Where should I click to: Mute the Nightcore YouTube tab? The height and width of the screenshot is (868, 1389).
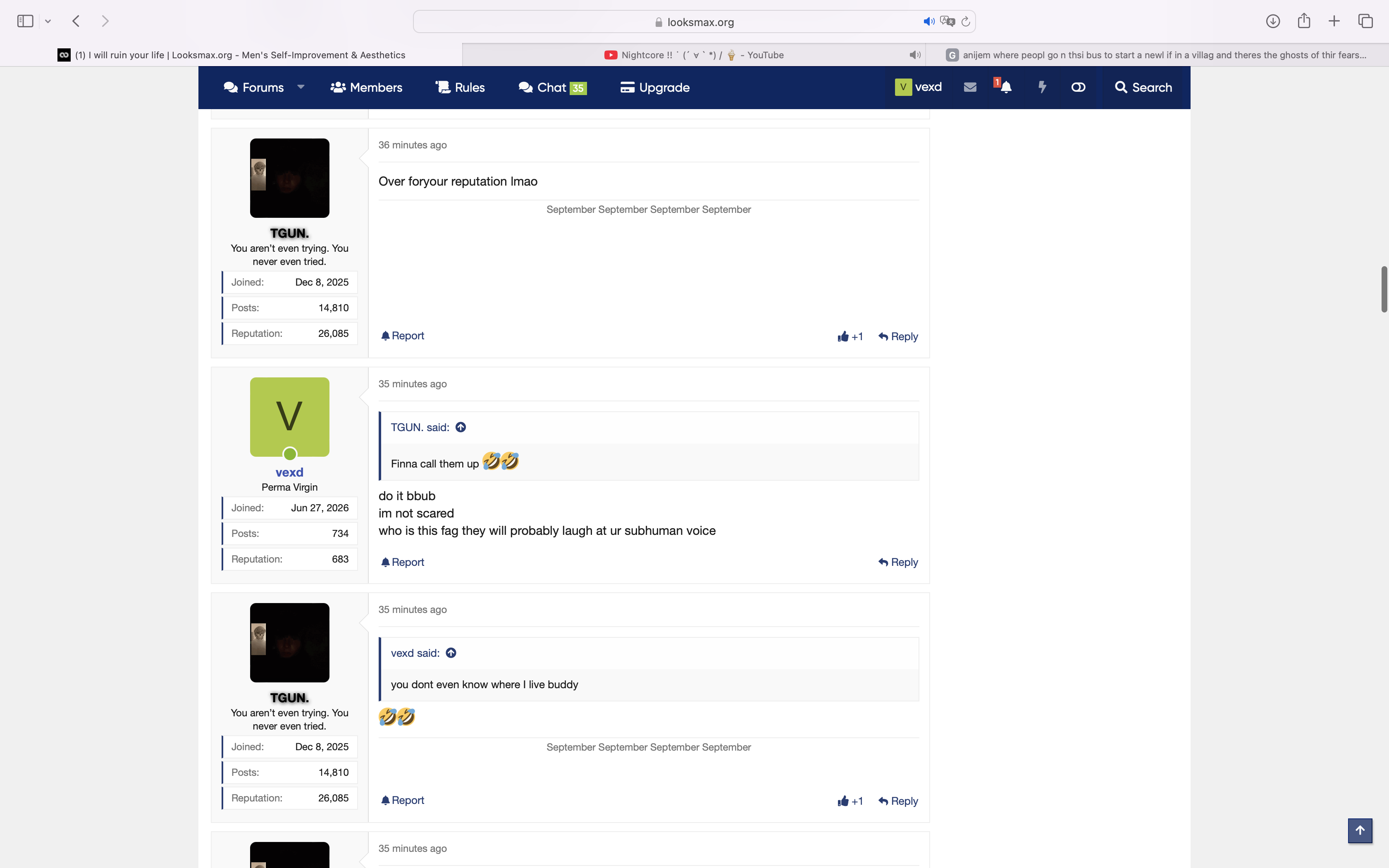click(x=915, y=55)
